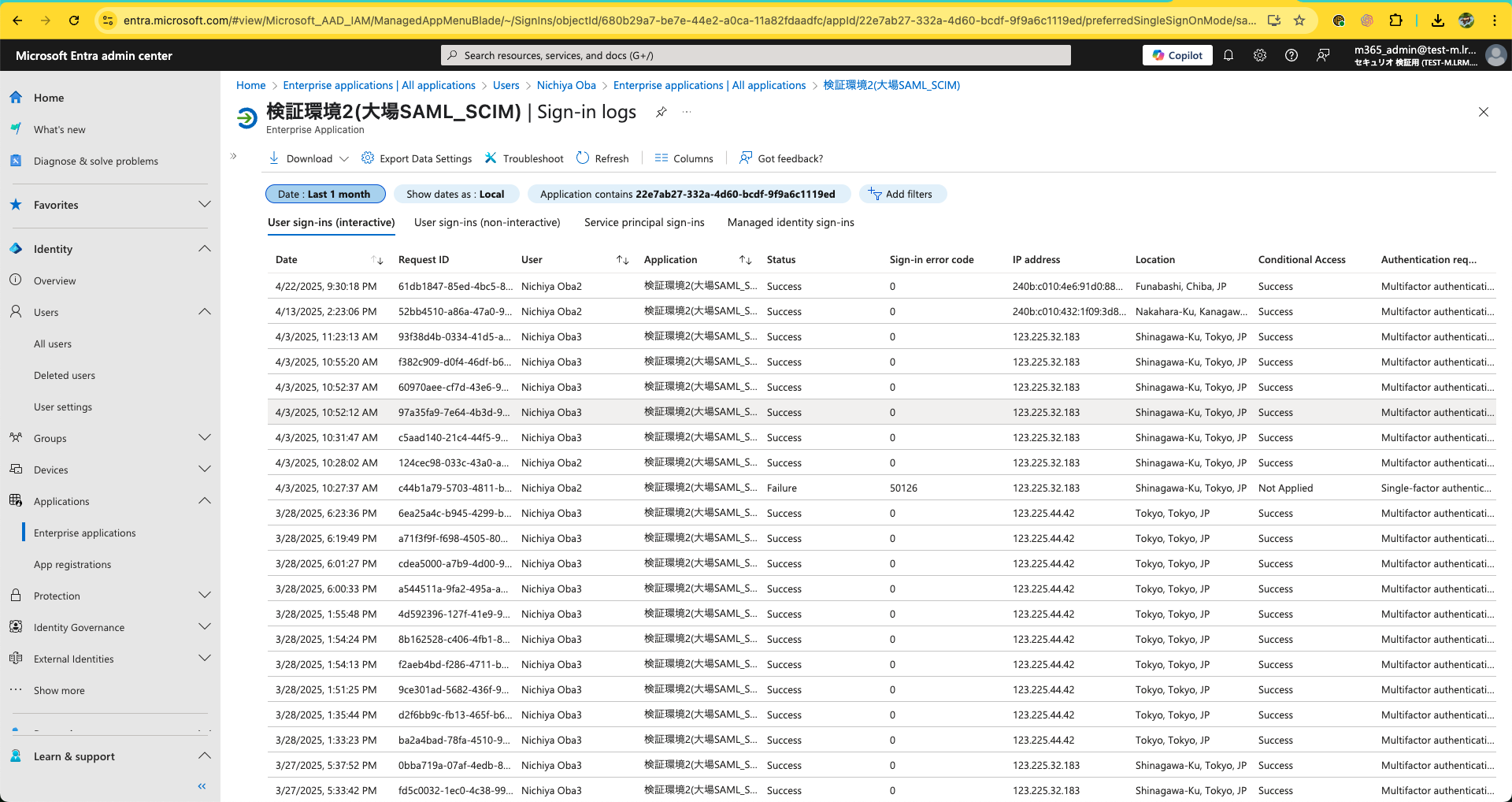Open All users in sidebar

point(53,343)
